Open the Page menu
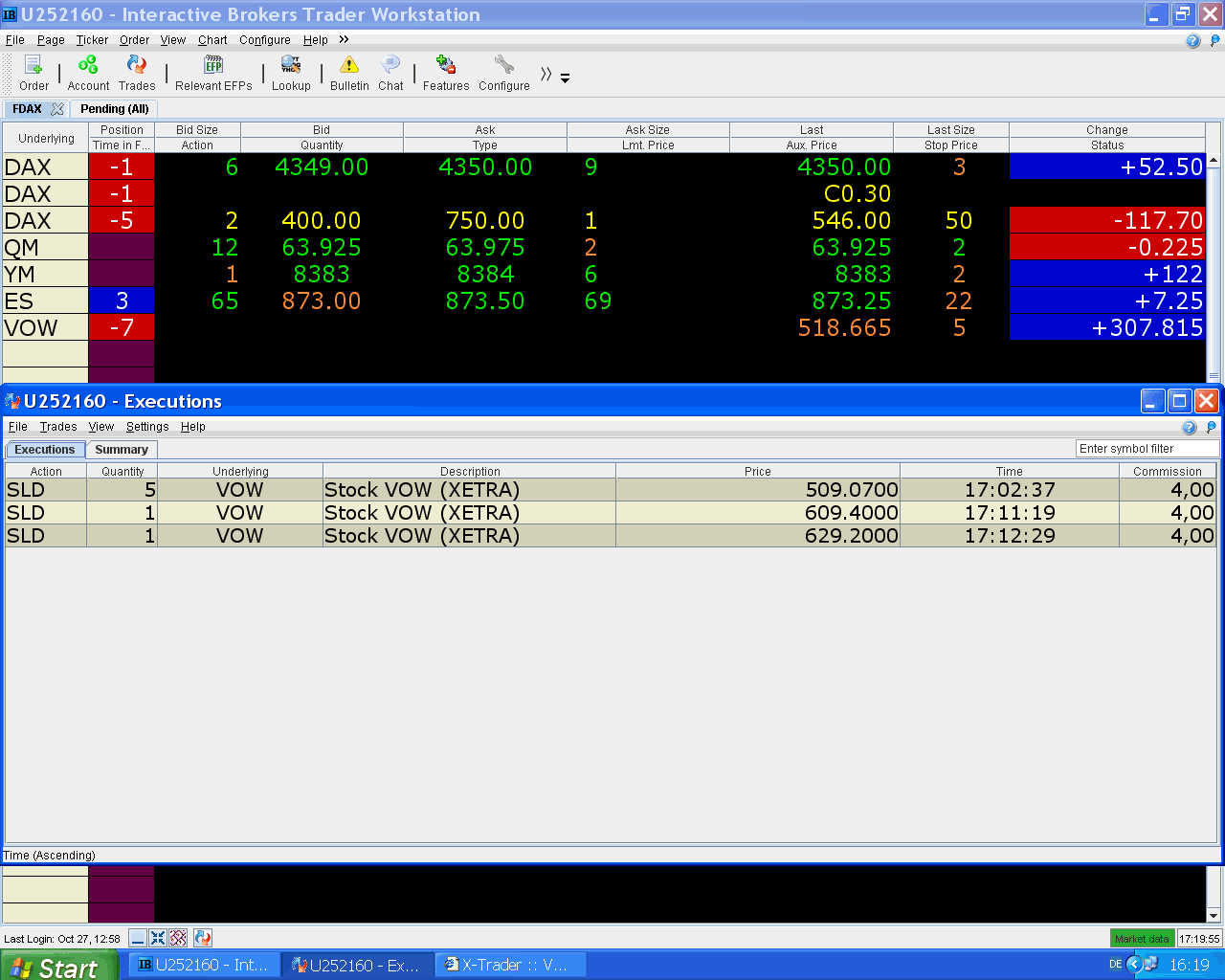This screenshot has height=980, width=1225. (51, 40)
